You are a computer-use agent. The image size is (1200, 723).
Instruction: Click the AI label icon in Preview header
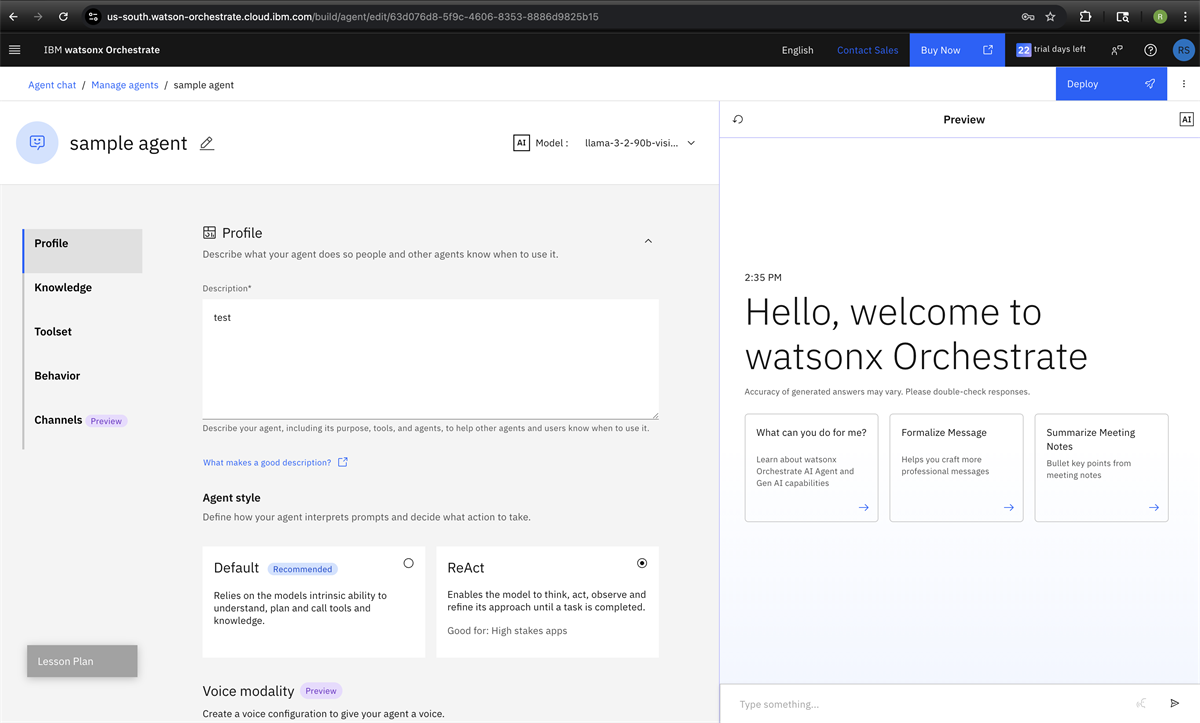pos(1186,119)
